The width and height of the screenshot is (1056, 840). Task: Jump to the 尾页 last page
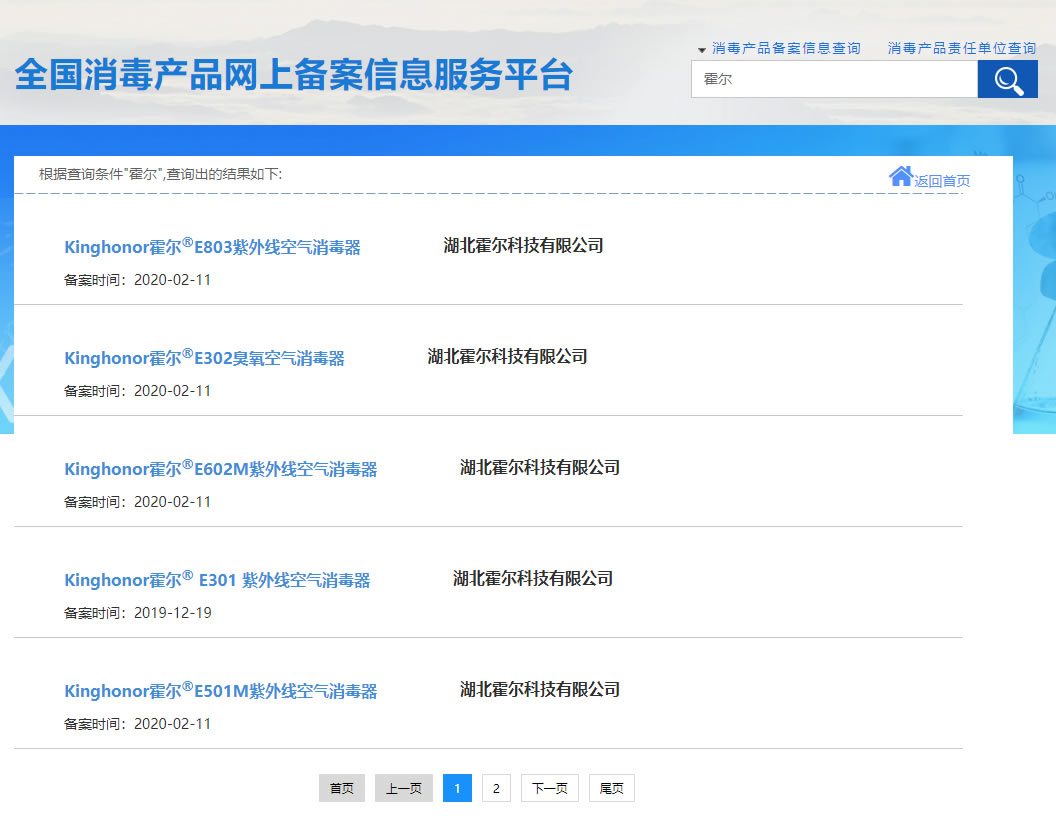pyautogui.click(x=611, y=788)
